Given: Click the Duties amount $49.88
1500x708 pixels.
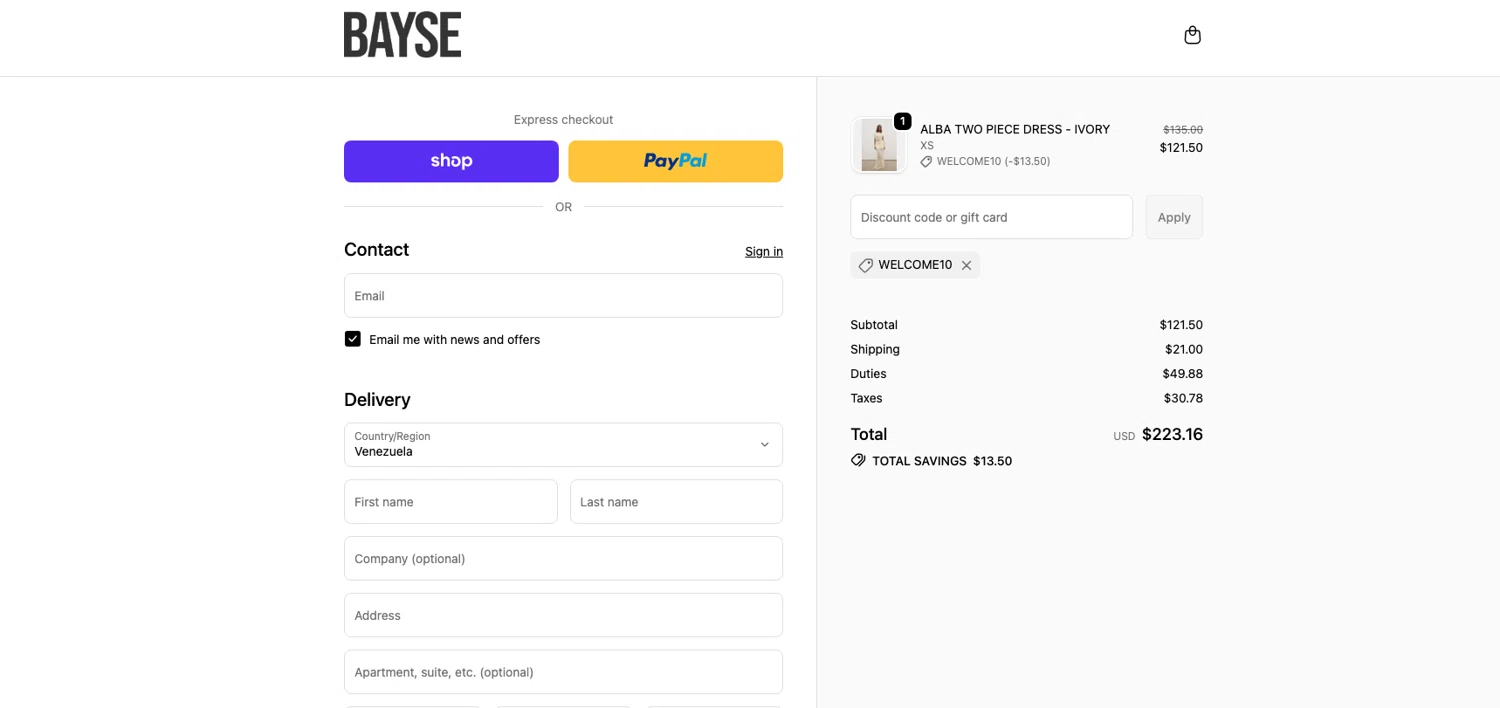Looking at the screenshot, I should (1182, 374).
